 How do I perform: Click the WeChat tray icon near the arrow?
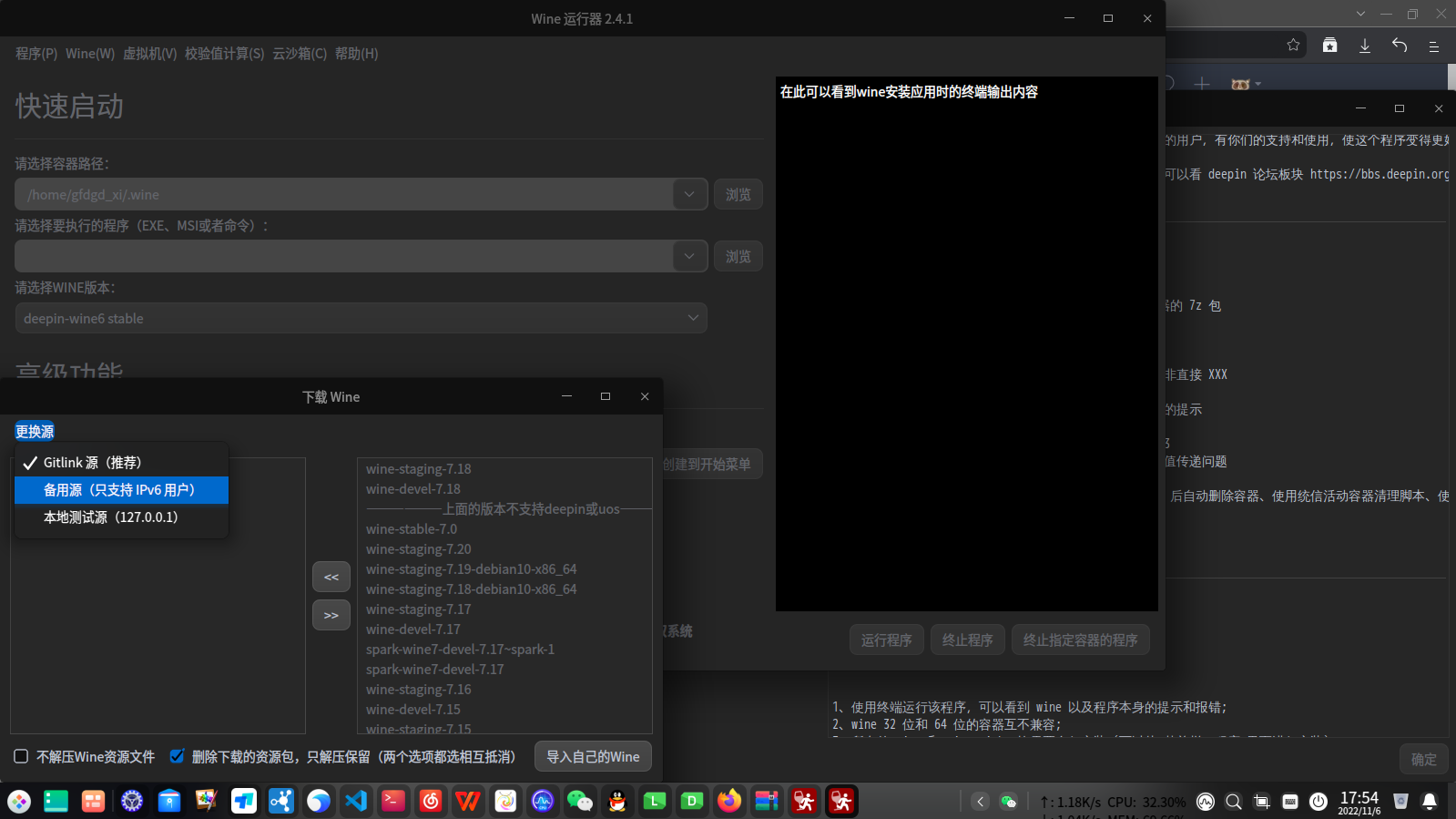1008,802
